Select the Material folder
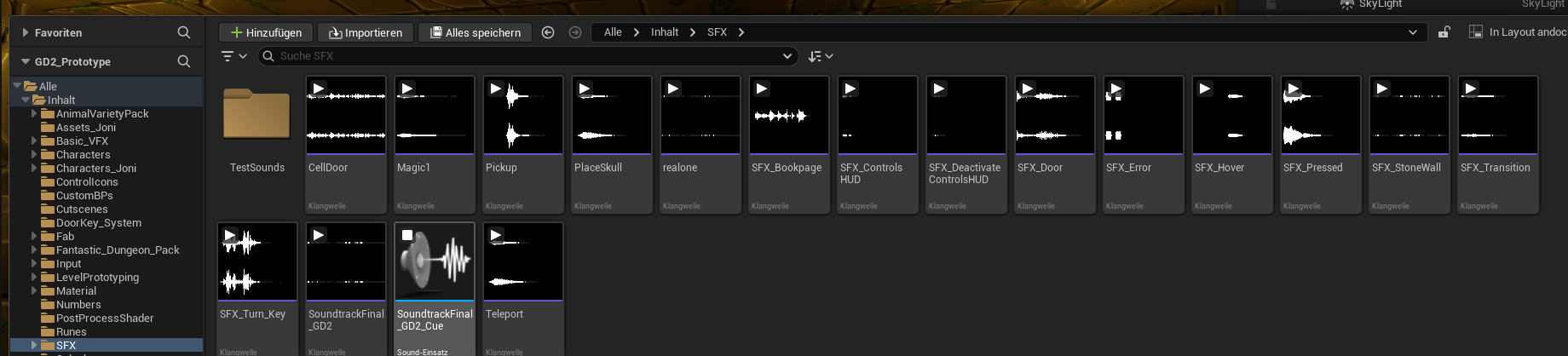This screenshot has width=1568, height=356. tap(76, 290)
